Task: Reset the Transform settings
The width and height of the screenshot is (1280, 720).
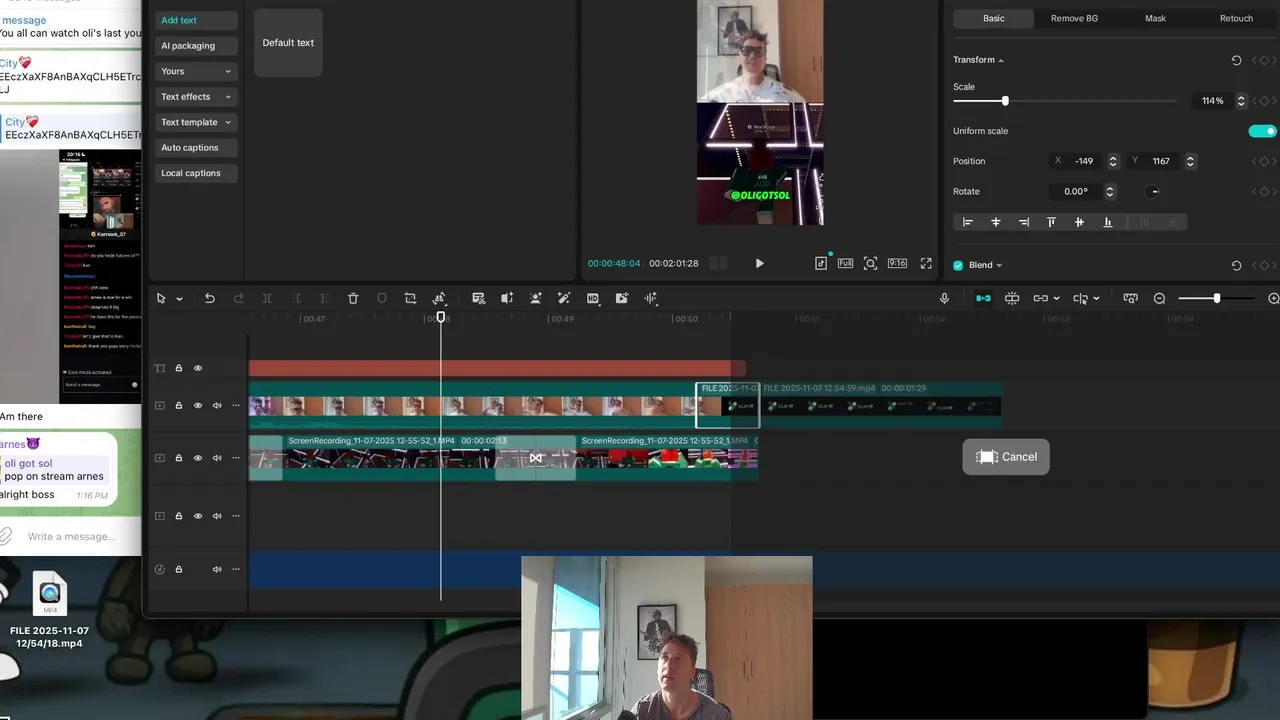Action: [1236, 60]
